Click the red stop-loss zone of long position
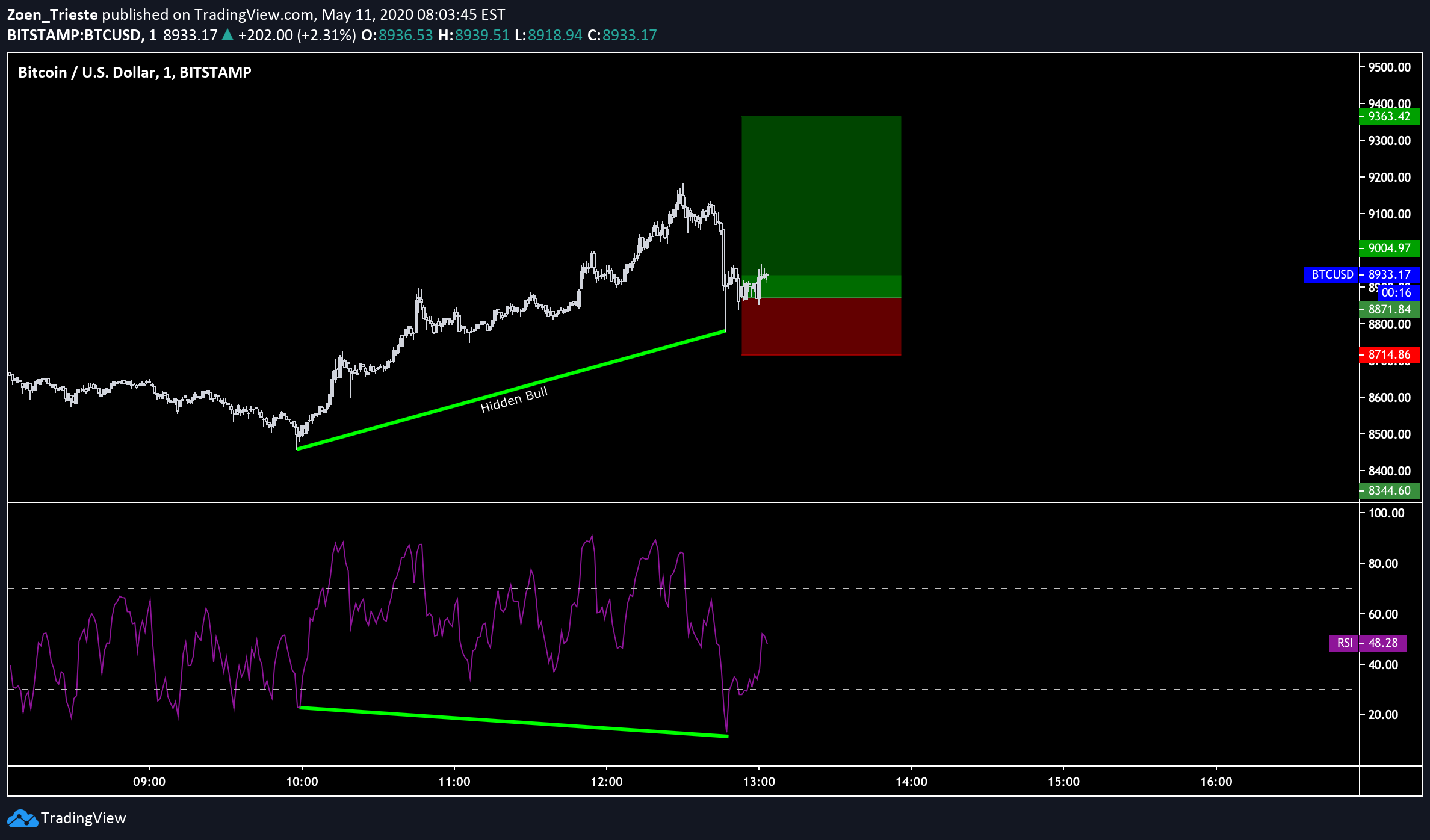This screenshot has height=840, width=1430. click(821, 326)
